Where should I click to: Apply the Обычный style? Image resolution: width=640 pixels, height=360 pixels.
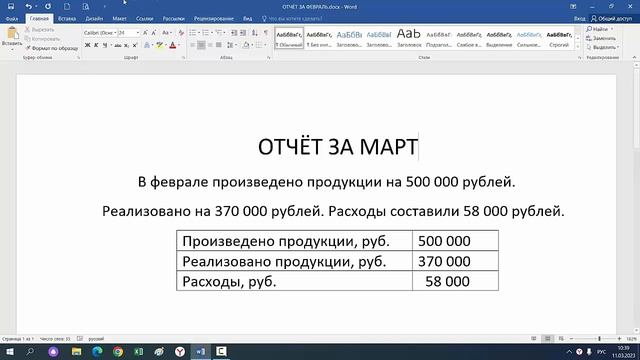pyautogui.click(x=289, y=38)
